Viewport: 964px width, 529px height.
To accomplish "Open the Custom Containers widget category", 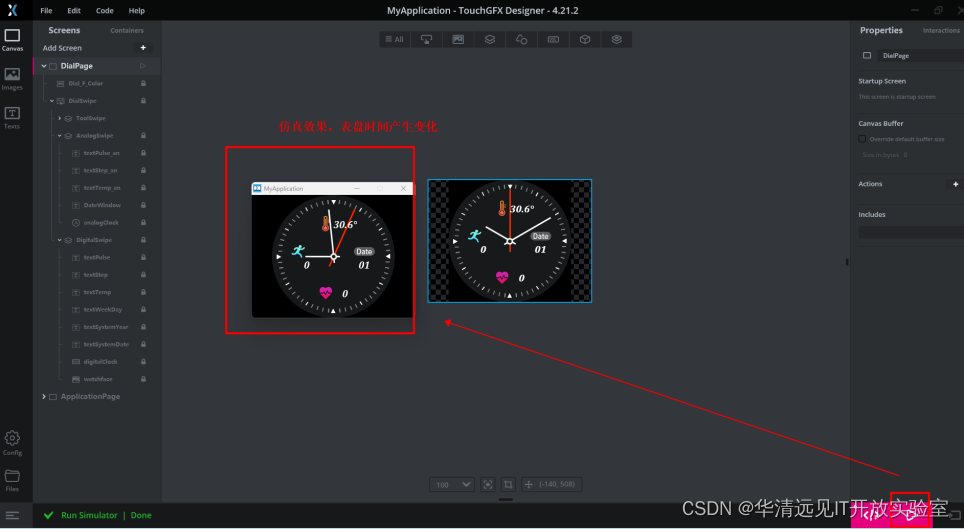I will coord(617,39).
